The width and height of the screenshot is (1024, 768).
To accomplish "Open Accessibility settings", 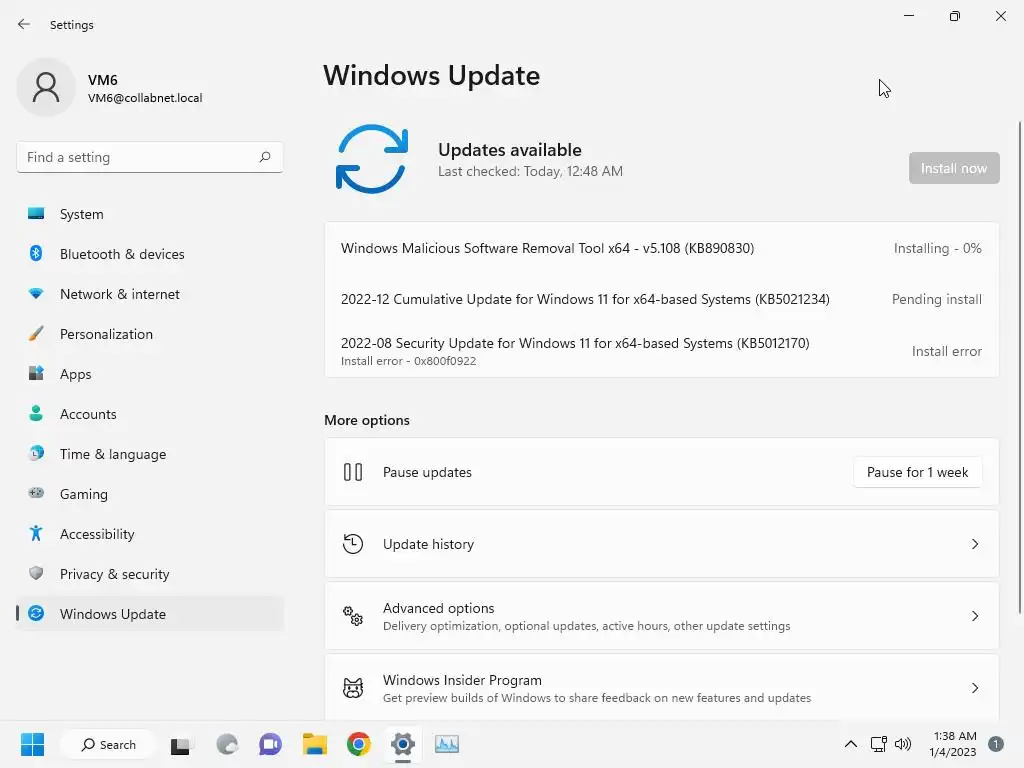I will [x=150, y=534].
